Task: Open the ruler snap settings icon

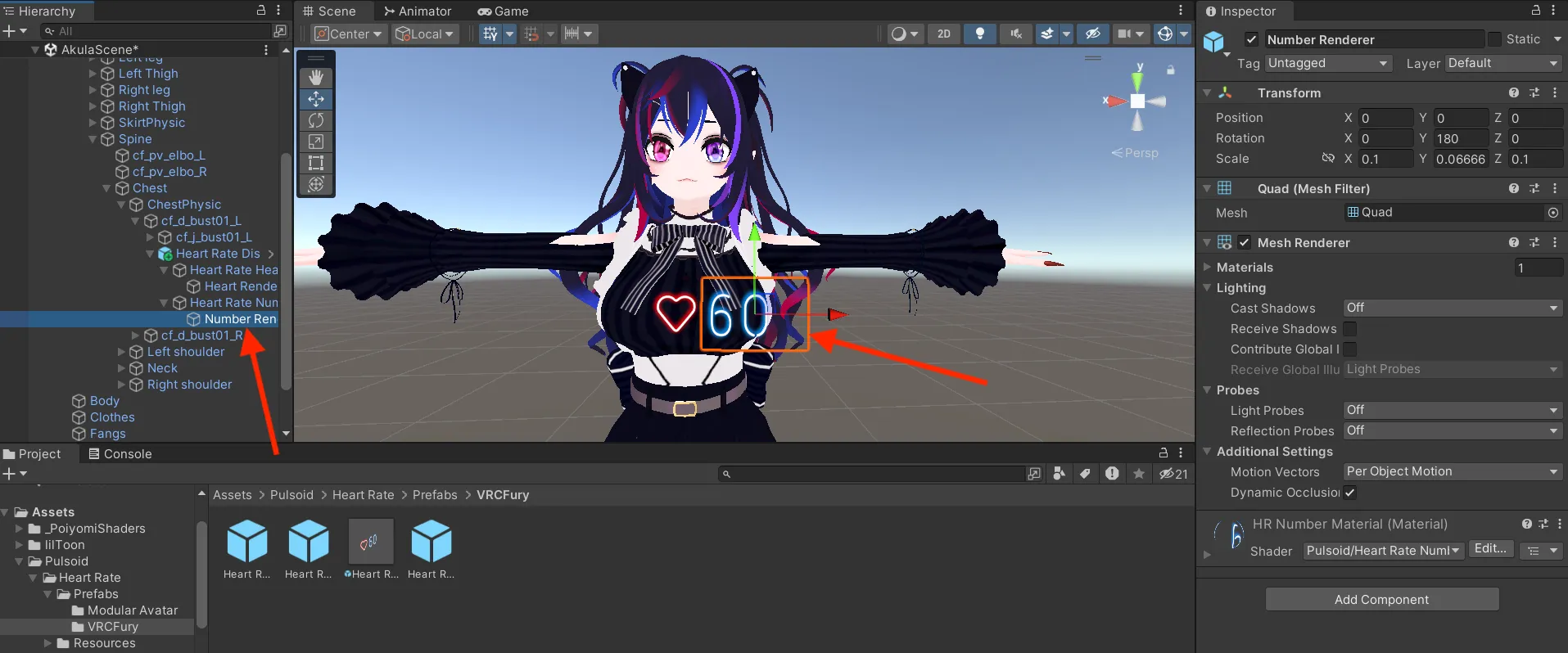Action: [572, 34]
